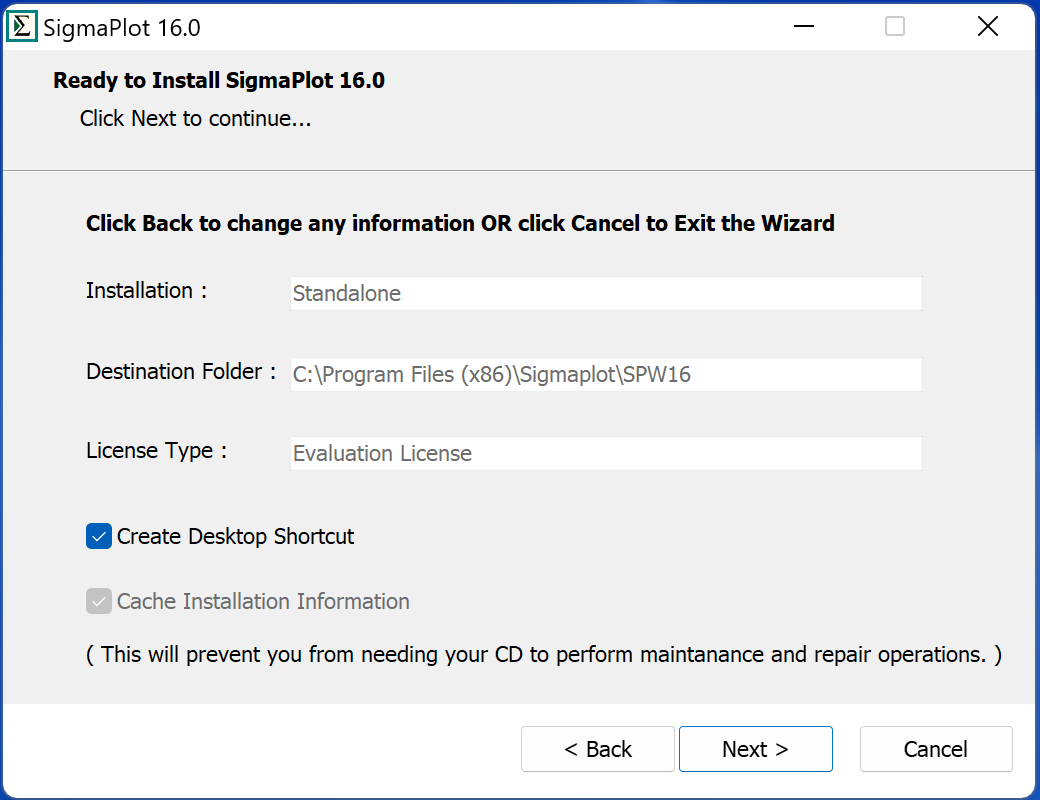Uncheck Create Desktop Shortcut checkbox
The image size is (1040, 800).
point(99,536)
